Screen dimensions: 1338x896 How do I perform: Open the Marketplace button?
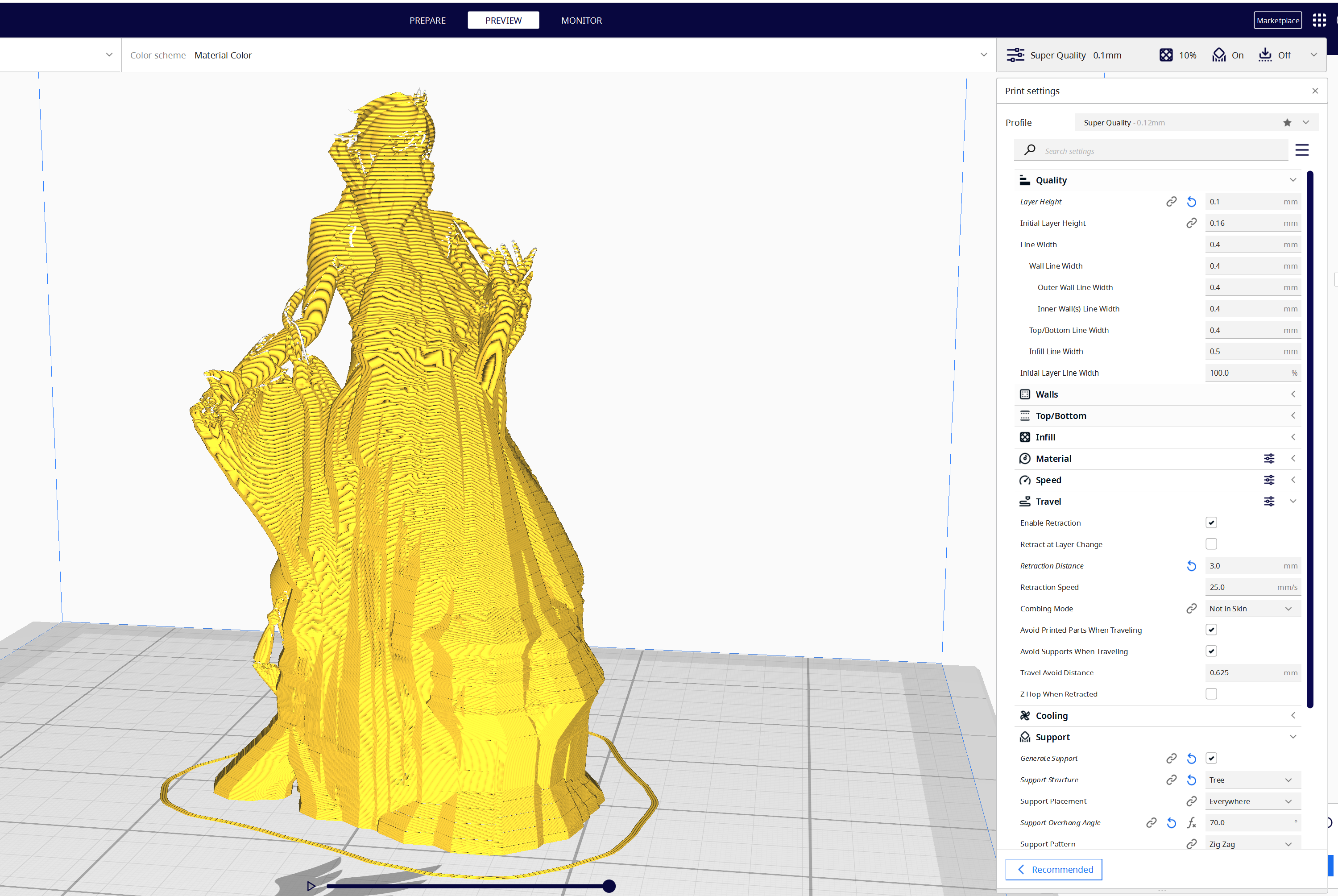[x=1277, y=21]
